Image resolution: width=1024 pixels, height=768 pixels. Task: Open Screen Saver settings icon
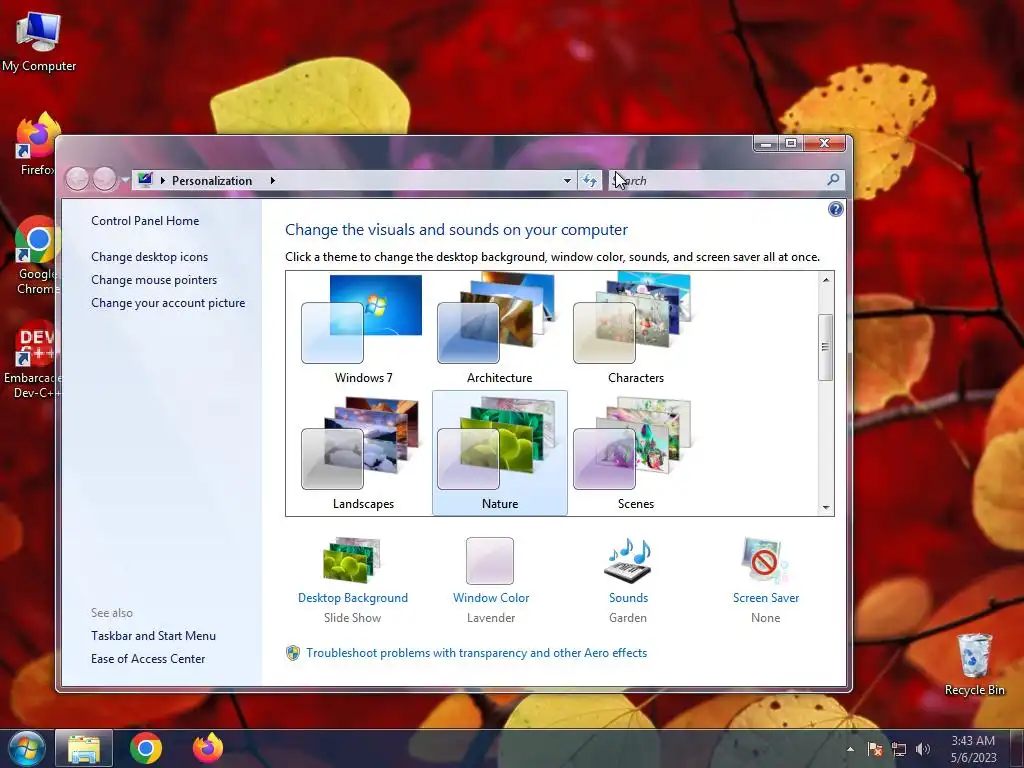[765, 560]
